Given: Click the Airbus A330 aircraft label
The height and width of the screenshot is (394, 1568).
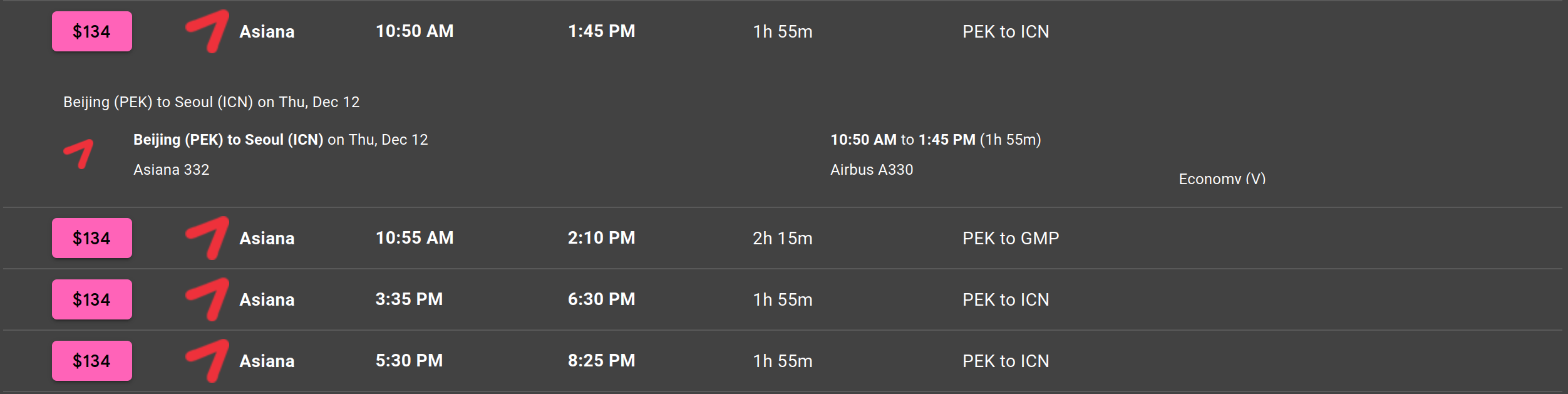Looking at the screenshot, I should pos(872,170).
